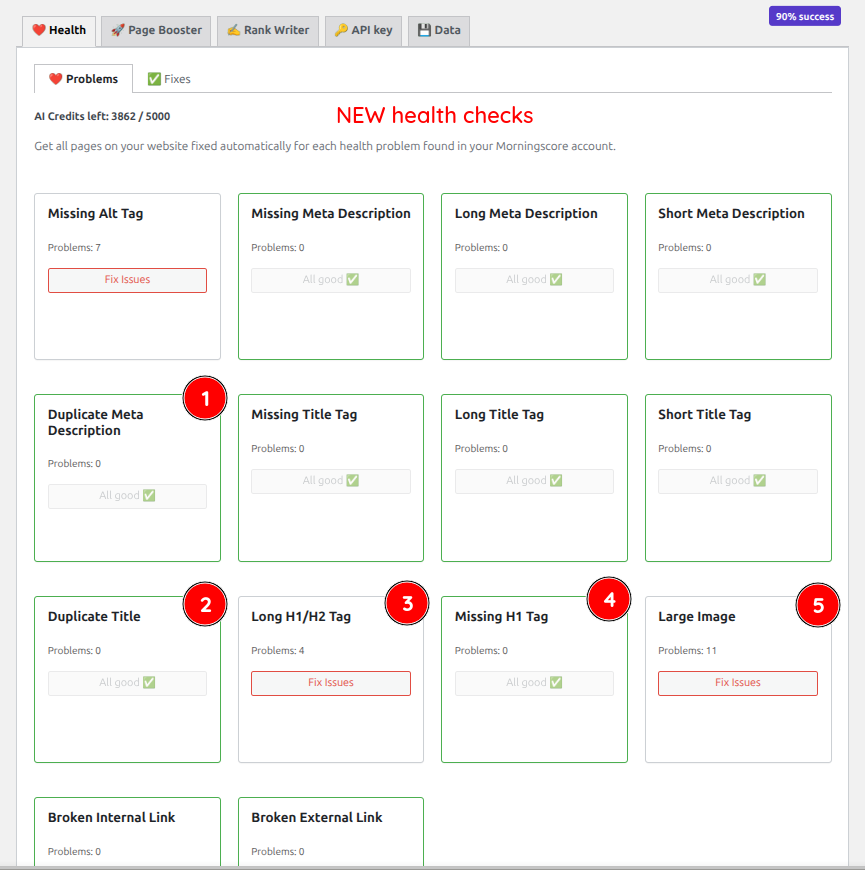
Task: Click the writing hand icon on Rank Writer
Action: [x=234, y=30]
